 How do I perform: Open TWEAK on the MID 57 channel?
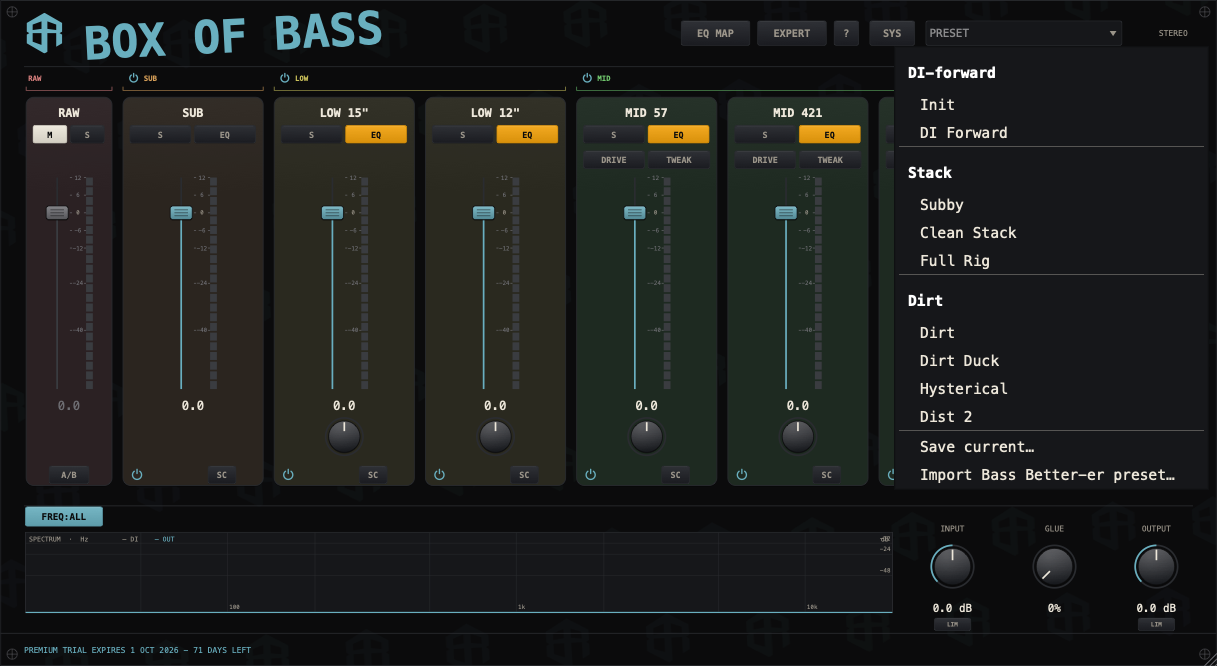click(678, 160)
